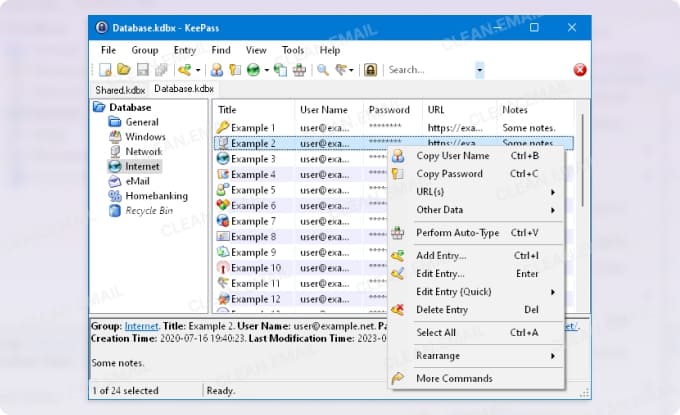Choose Perform Auto-Type in context menu

[x=476, y=233]
